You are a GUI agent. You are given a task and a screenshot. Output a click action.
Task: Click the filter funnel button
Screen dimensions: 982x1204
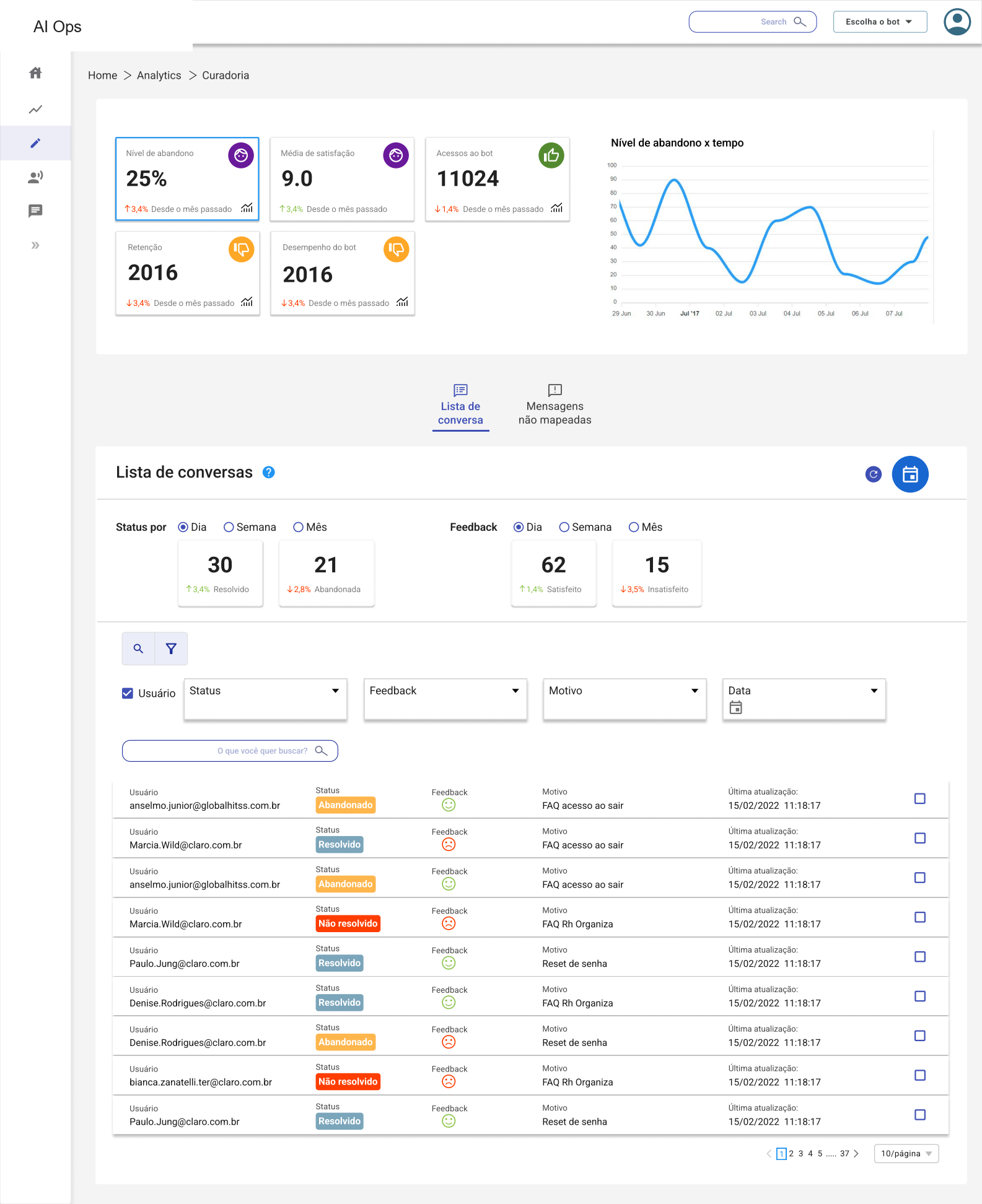click(x=171, y=648)
